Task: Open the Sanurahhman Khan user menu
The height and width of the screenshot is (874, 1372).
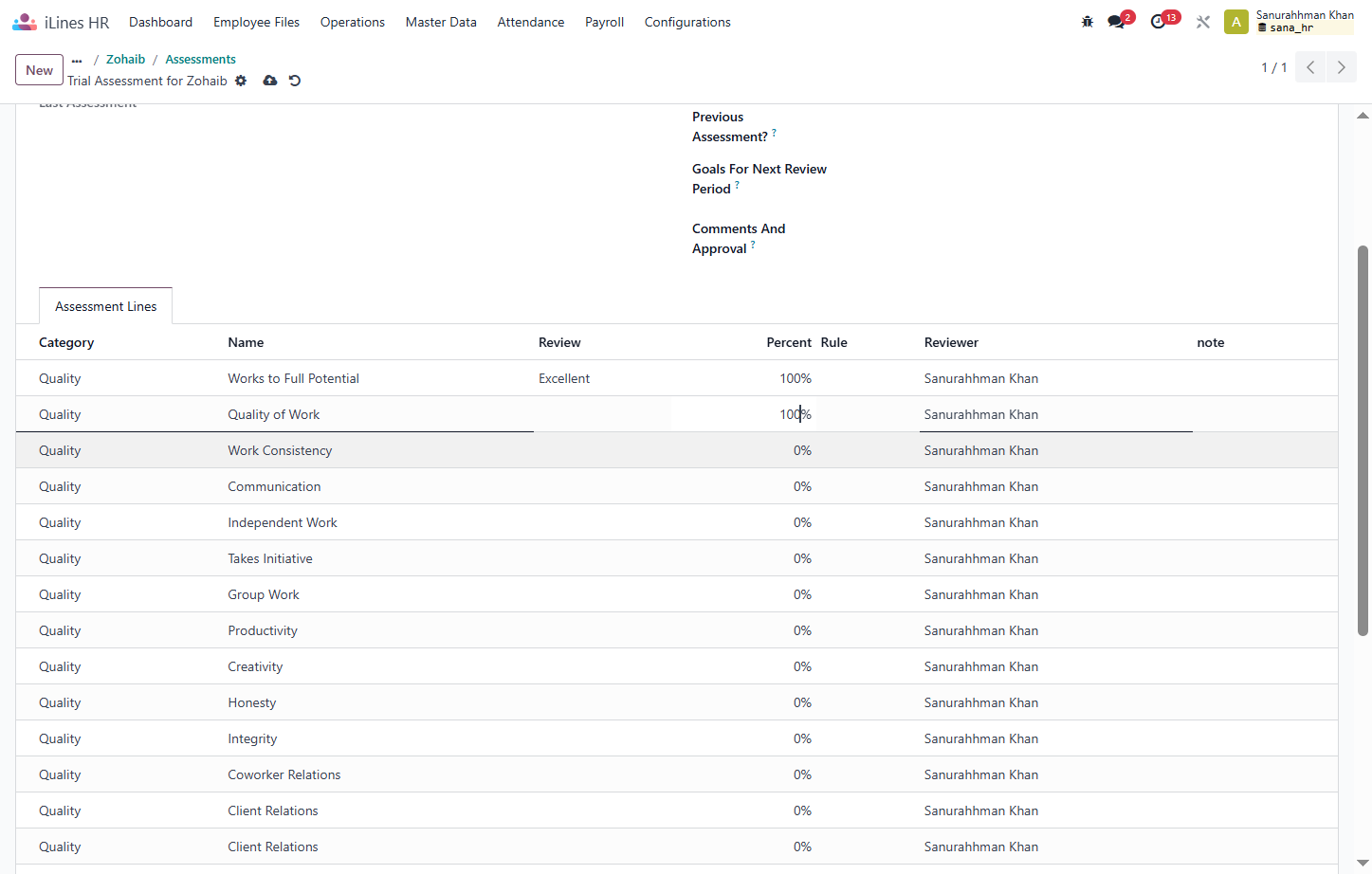Action: click(1305, 21)
